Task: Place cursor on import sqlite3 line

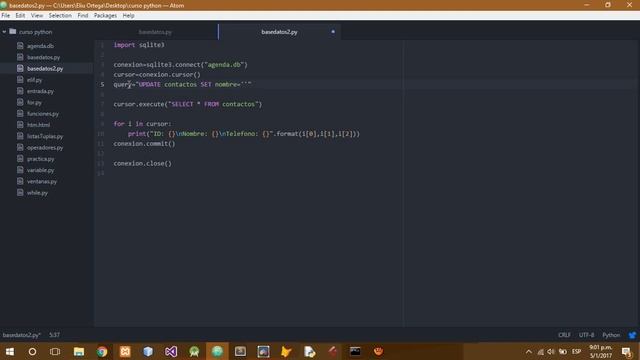Action: 139,45
